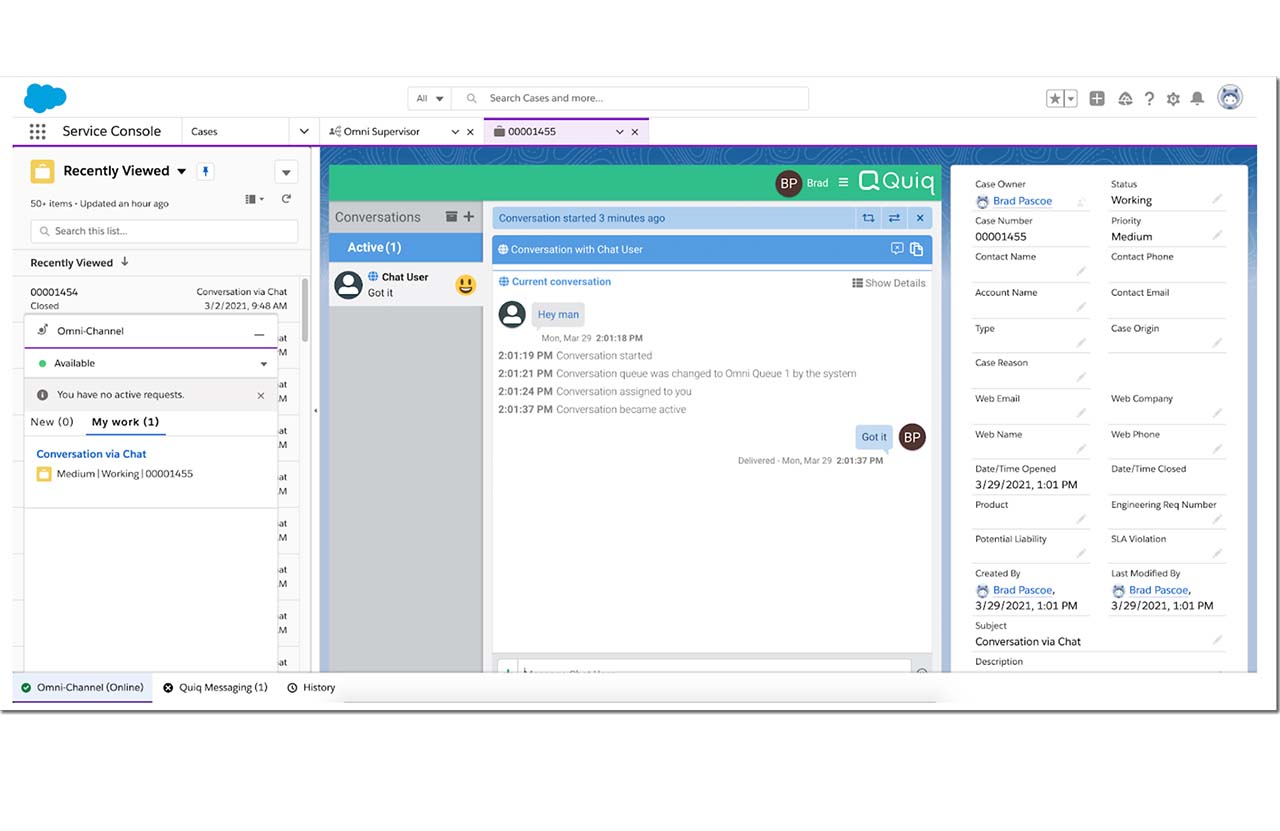The height and width of the screenshot is (831, 1280).
Task: Click Search this list field
Action: coord(164,231)
